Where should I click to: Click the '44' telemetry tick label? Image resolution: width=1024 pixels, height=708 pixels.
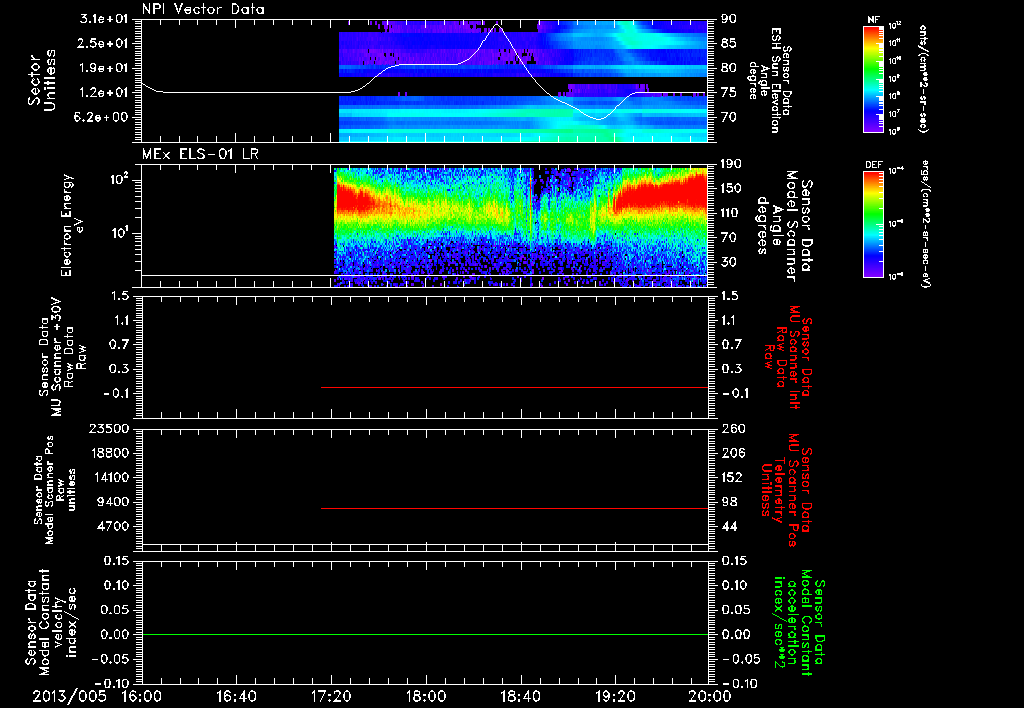pyautogui.click(x=729, y=526)
